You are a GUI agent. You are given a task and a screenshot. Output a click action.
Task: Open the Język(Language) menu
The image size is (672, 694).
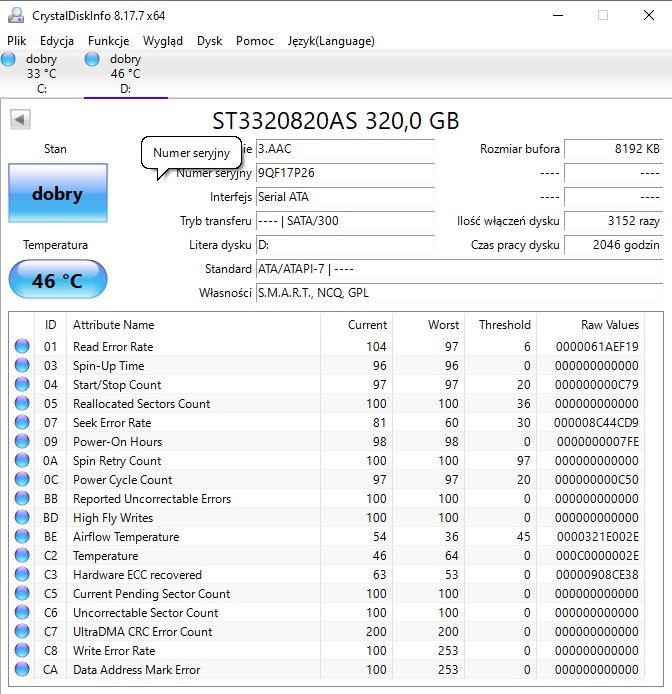pos(331,41)
